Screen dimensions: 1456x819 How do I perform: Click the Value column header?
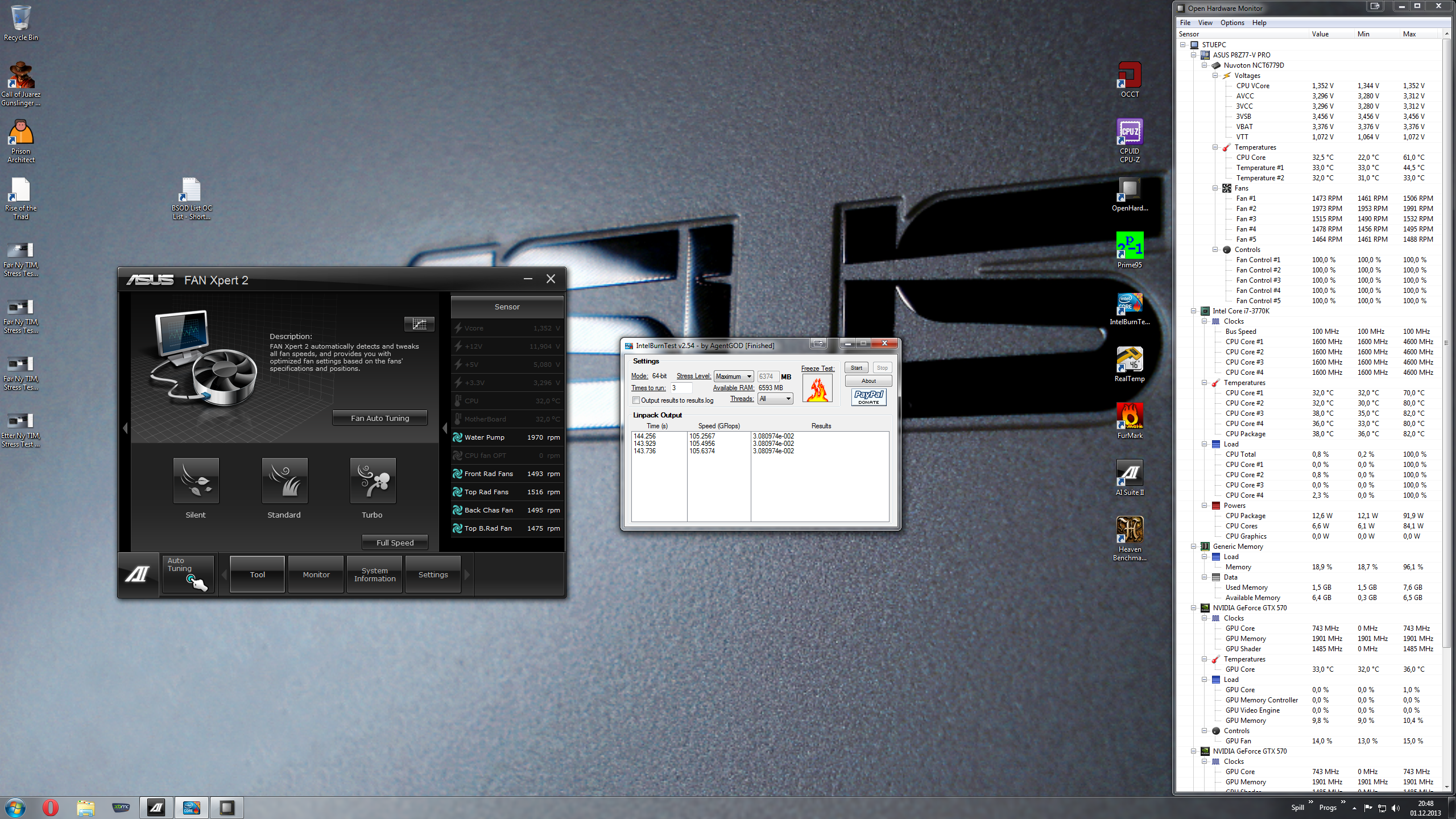tap(1331, 34)
